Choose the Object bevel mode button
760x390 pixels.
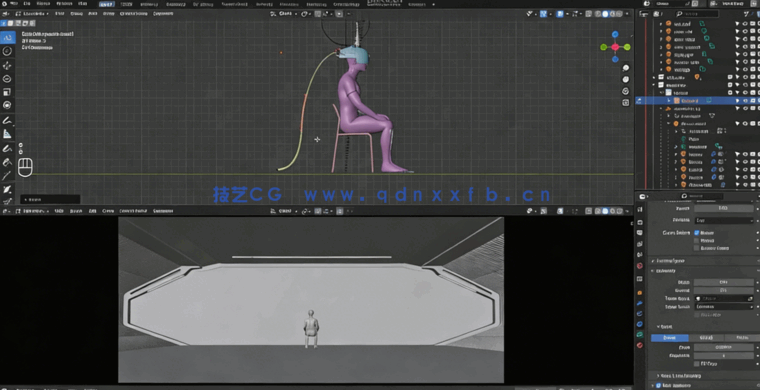click(x=706, y=338)
